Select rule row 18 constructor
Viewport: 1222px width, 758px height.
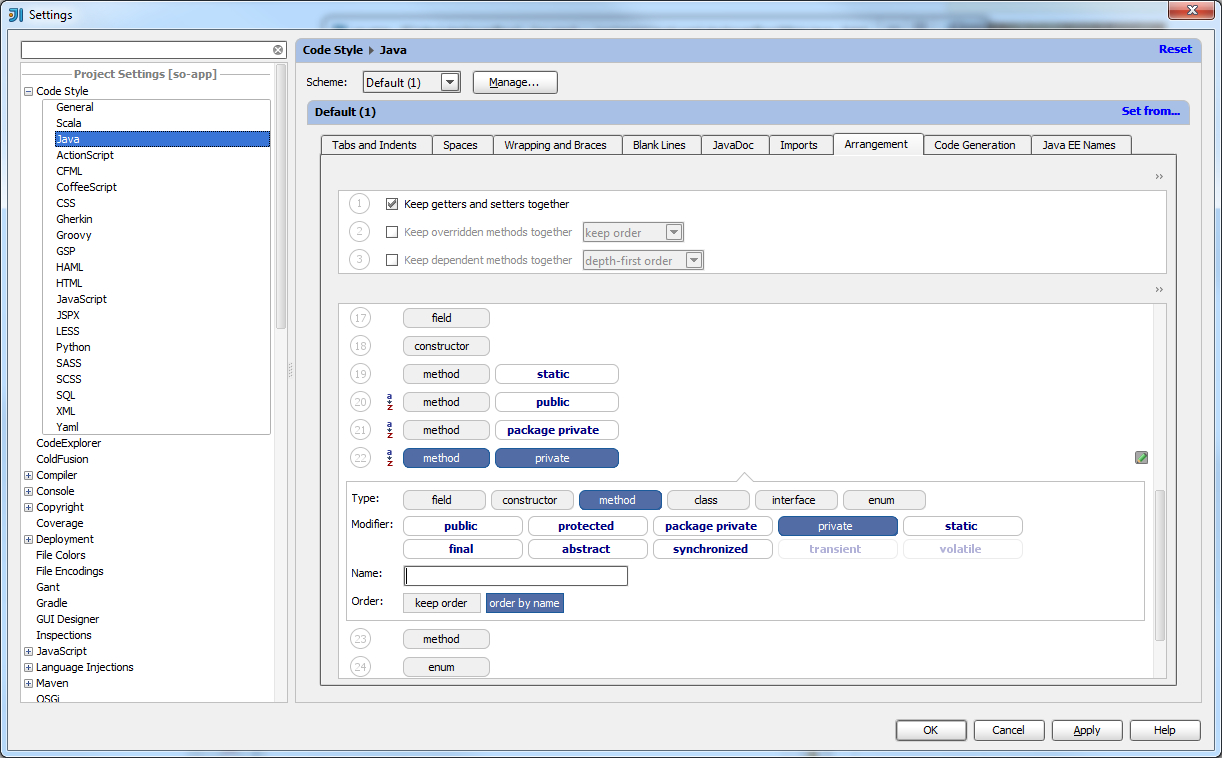446,346
